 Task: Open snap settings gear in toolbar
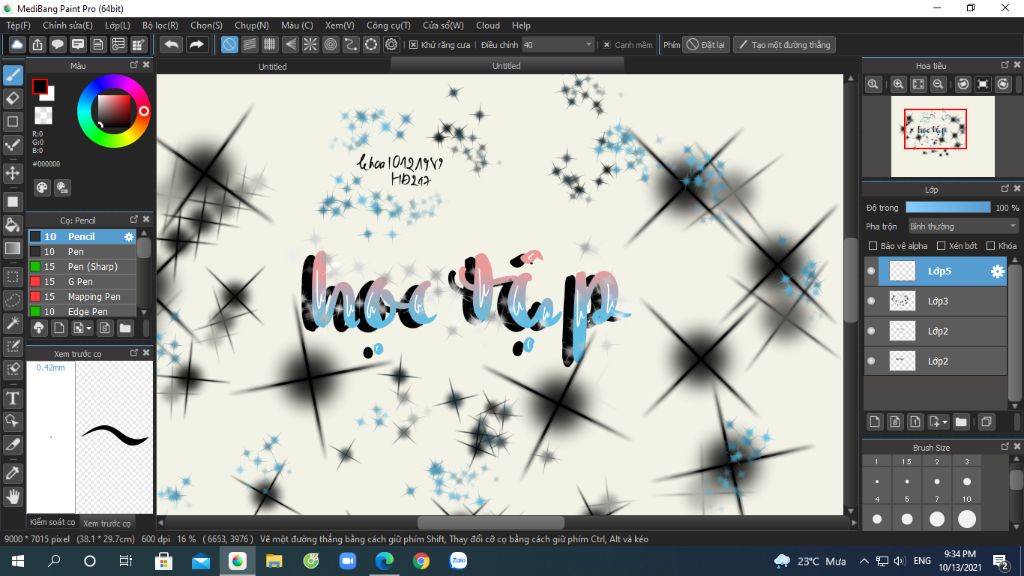click(391, 44)
